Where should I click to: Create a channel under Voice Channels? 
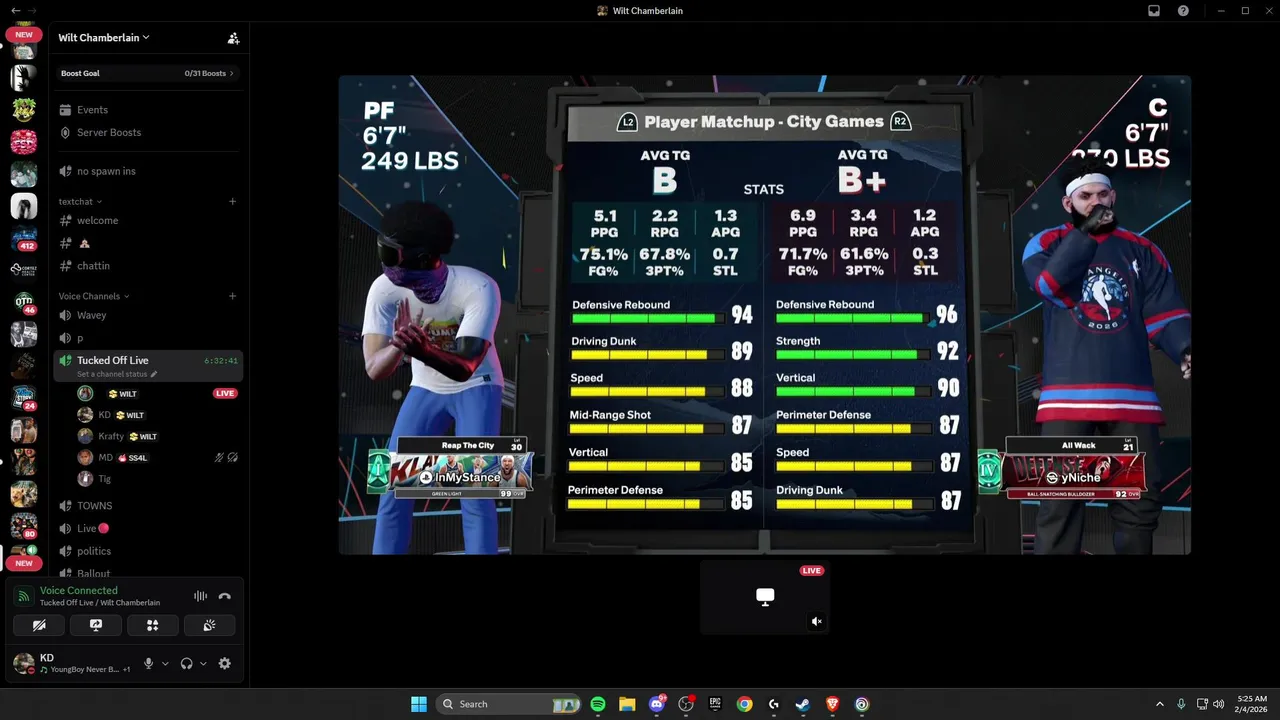[232, 296]
